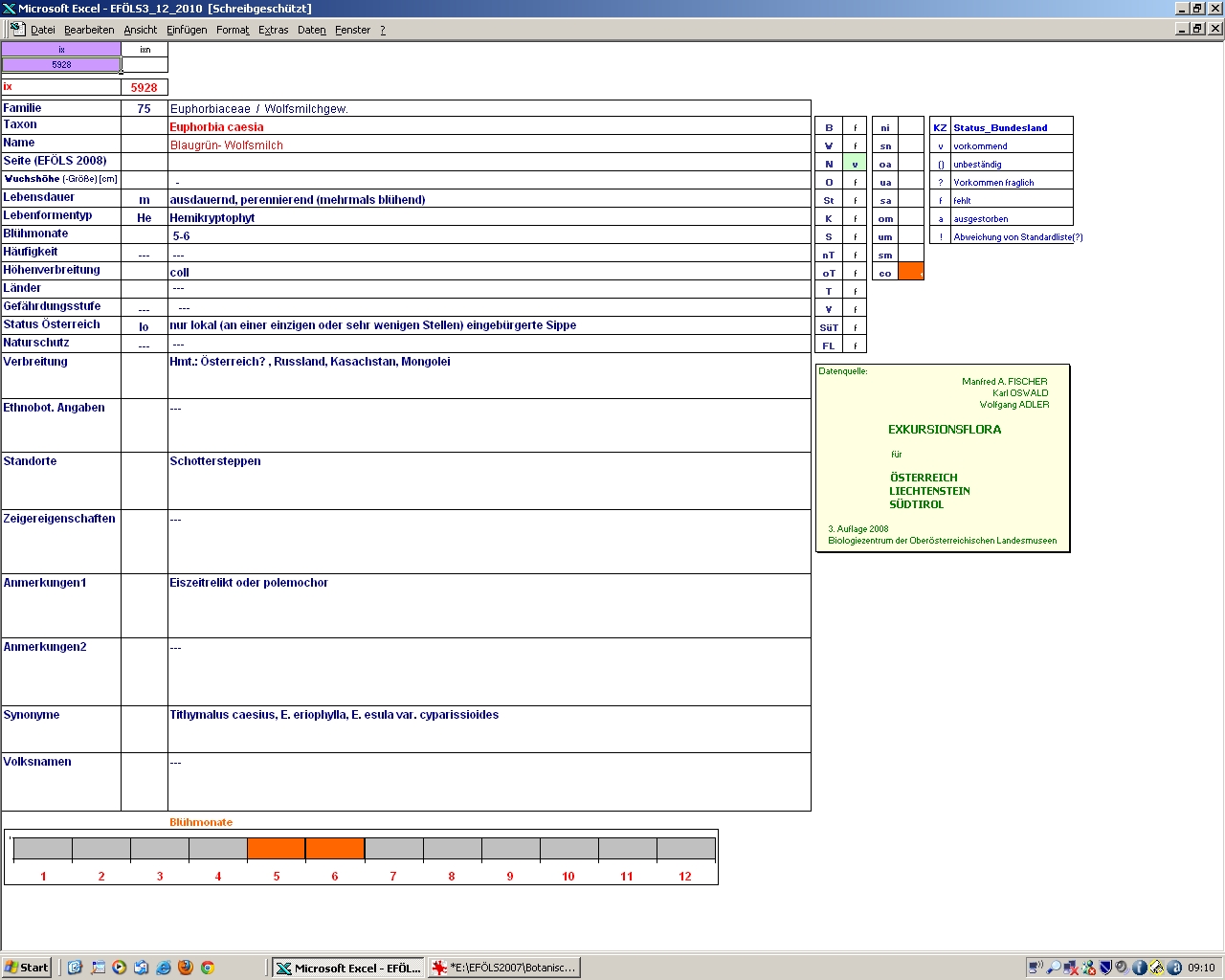1225x980 pixels.
Task: Open the Ansicht menu
Action: [x=140, y=30]
